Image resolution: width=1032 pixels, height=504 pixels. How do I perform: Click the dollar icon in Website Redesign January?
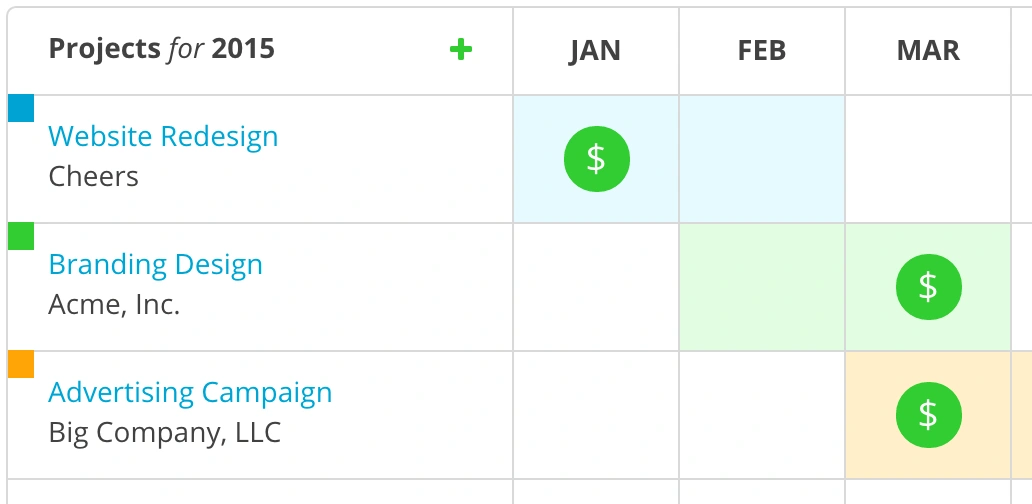point(596,158)
